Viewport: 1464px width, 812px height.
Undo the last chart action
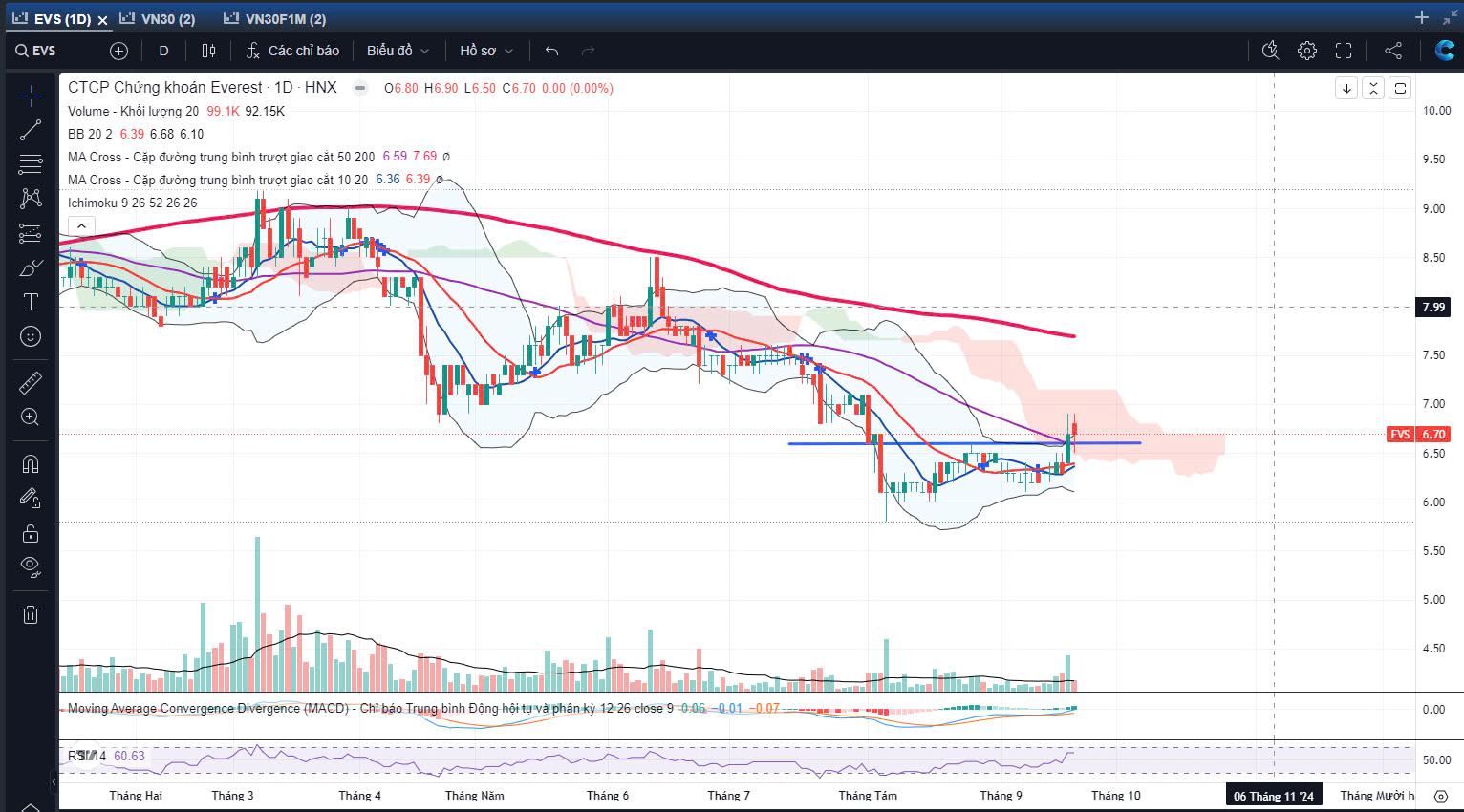click(551, 51)
